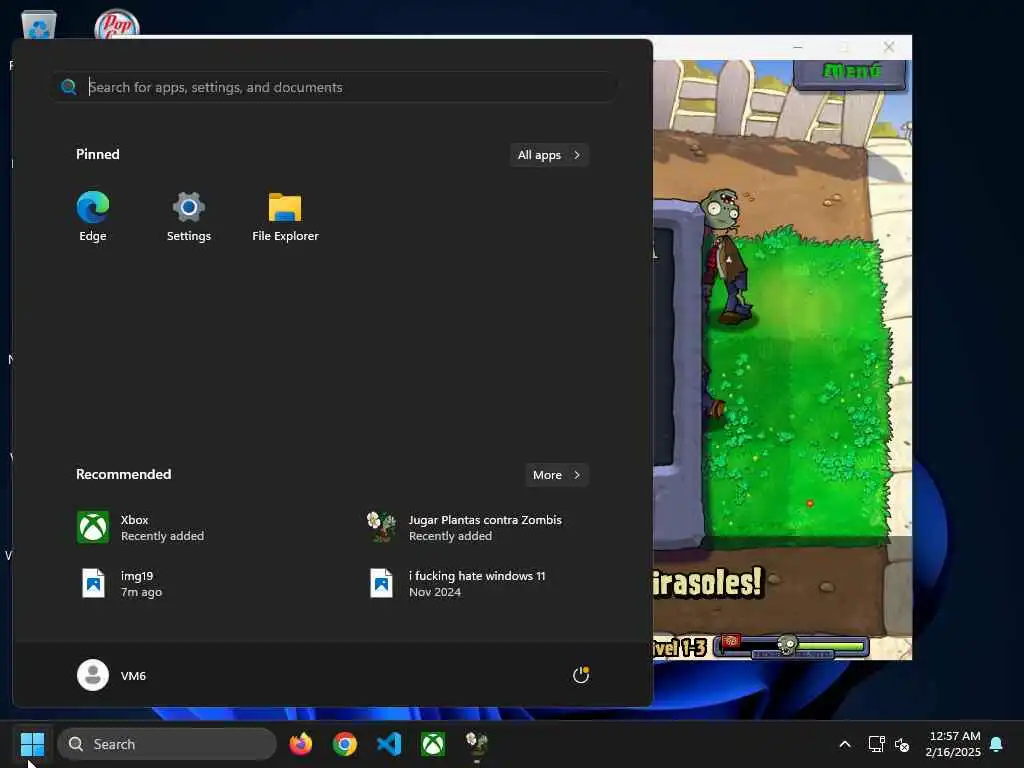Screen dimensions: 1024x768
Task: Open the pinned Settings app
Action: click(189, 217)
